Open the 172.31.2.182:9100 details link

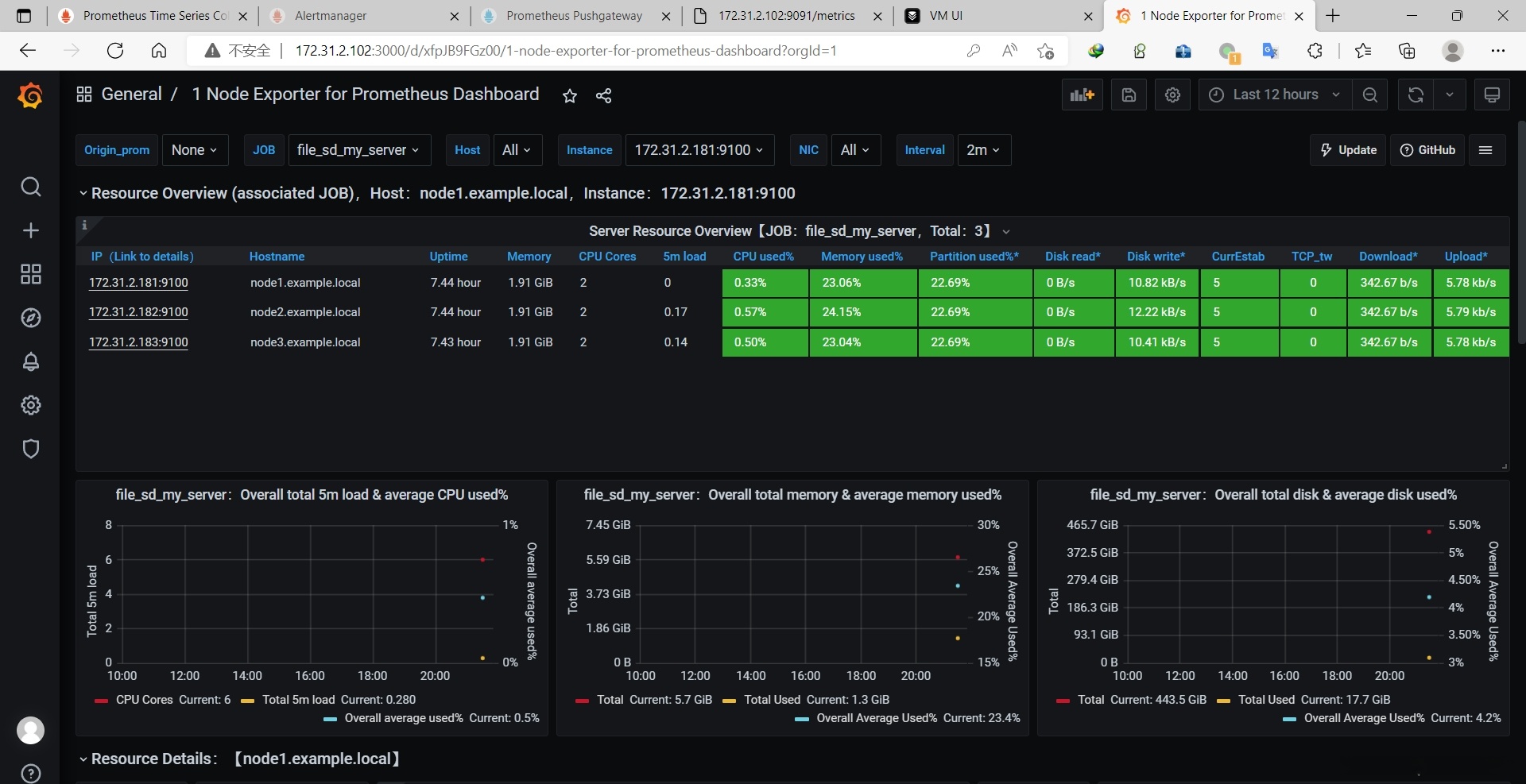pyautogui.click(x=138, y=312)
